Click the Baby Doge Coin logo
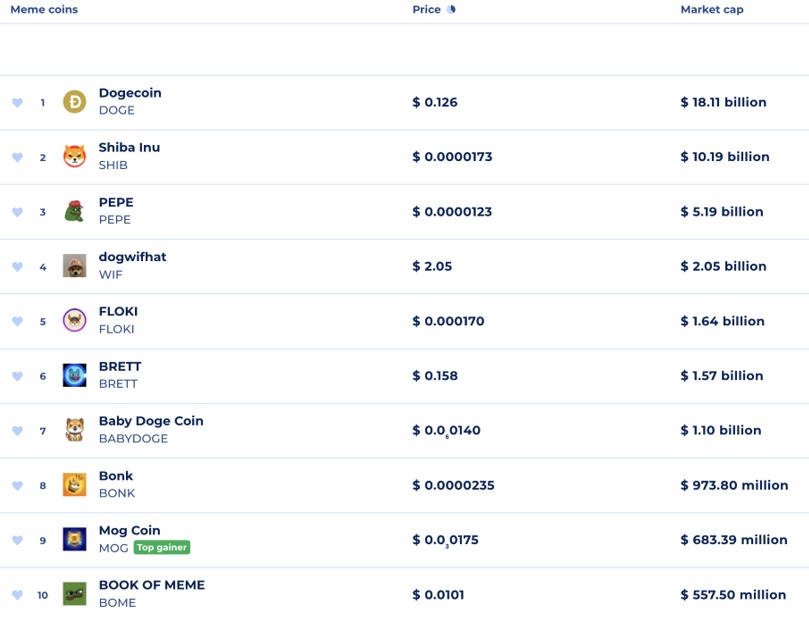The image size is (809, 619). (x=75, y=430)
